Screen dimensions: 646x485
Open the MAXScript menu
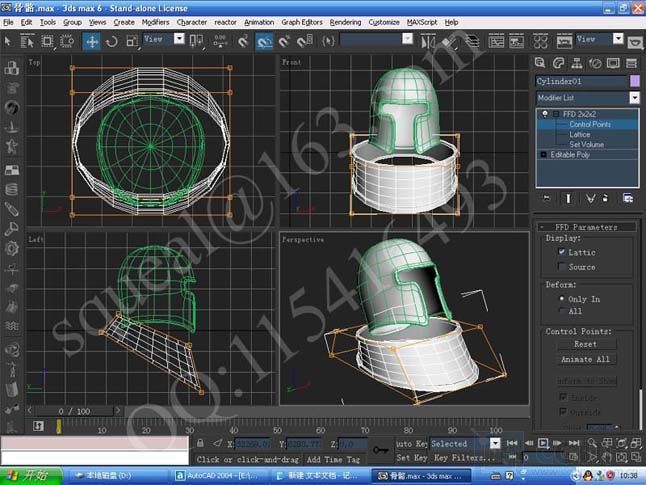(422, 22)
